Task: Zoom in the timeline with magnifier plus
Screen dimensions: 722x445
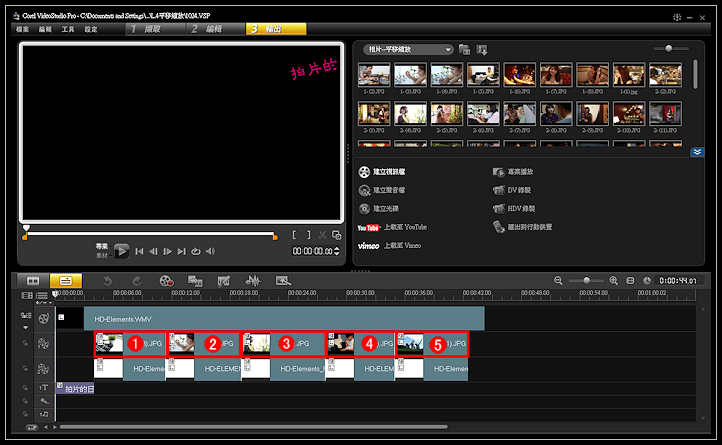Action: 613,281
